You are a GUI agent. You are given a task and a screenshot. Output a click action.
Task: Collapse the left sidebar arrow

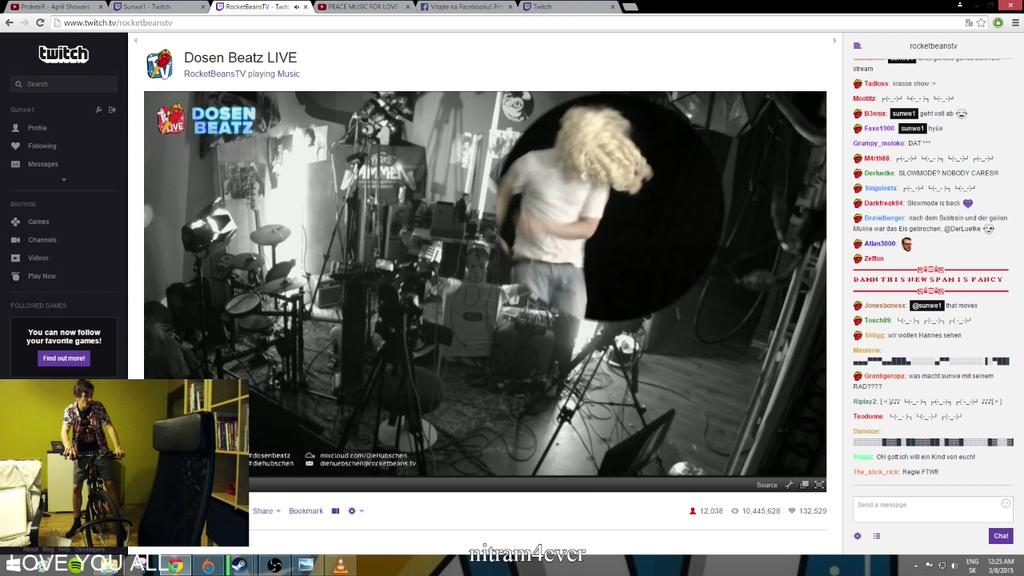click(136, 40)
